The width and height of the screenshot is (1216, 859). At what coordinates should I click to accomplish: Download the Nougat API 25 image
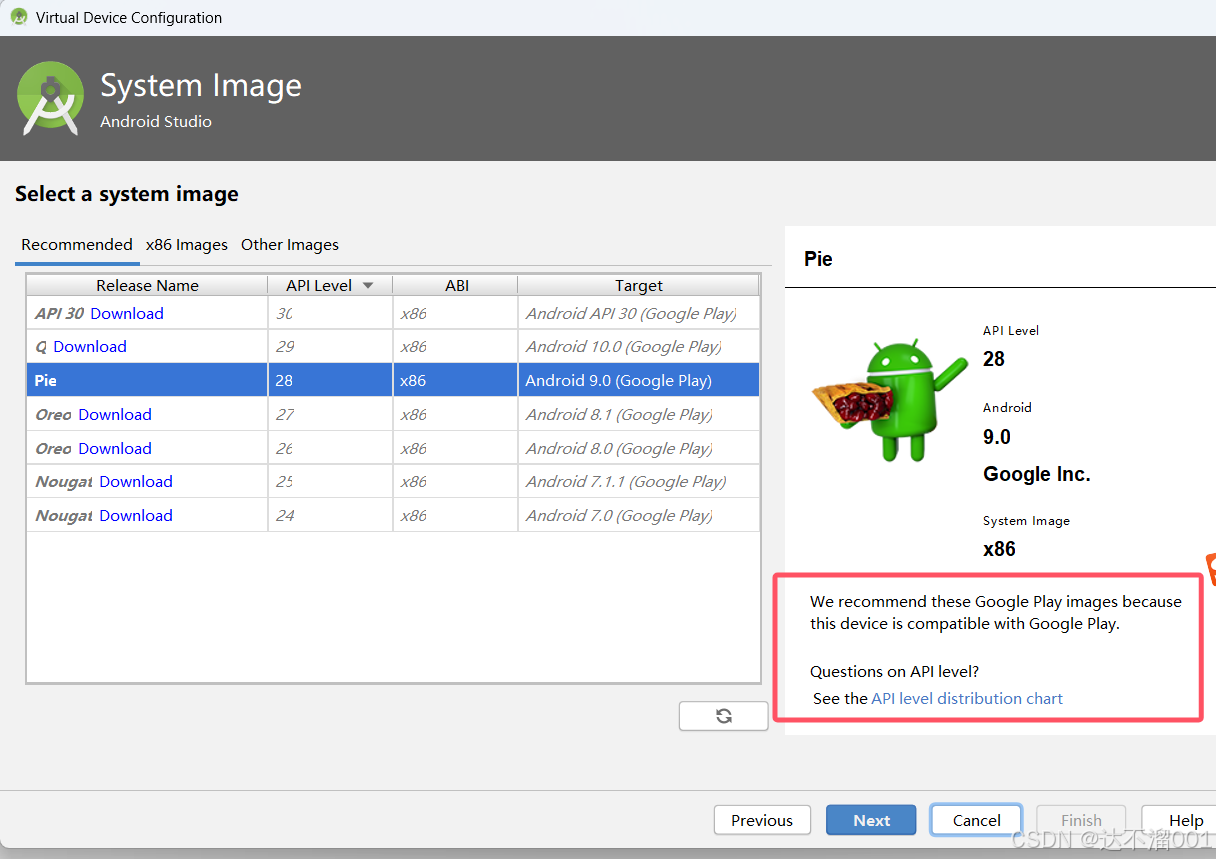point(136,481)
